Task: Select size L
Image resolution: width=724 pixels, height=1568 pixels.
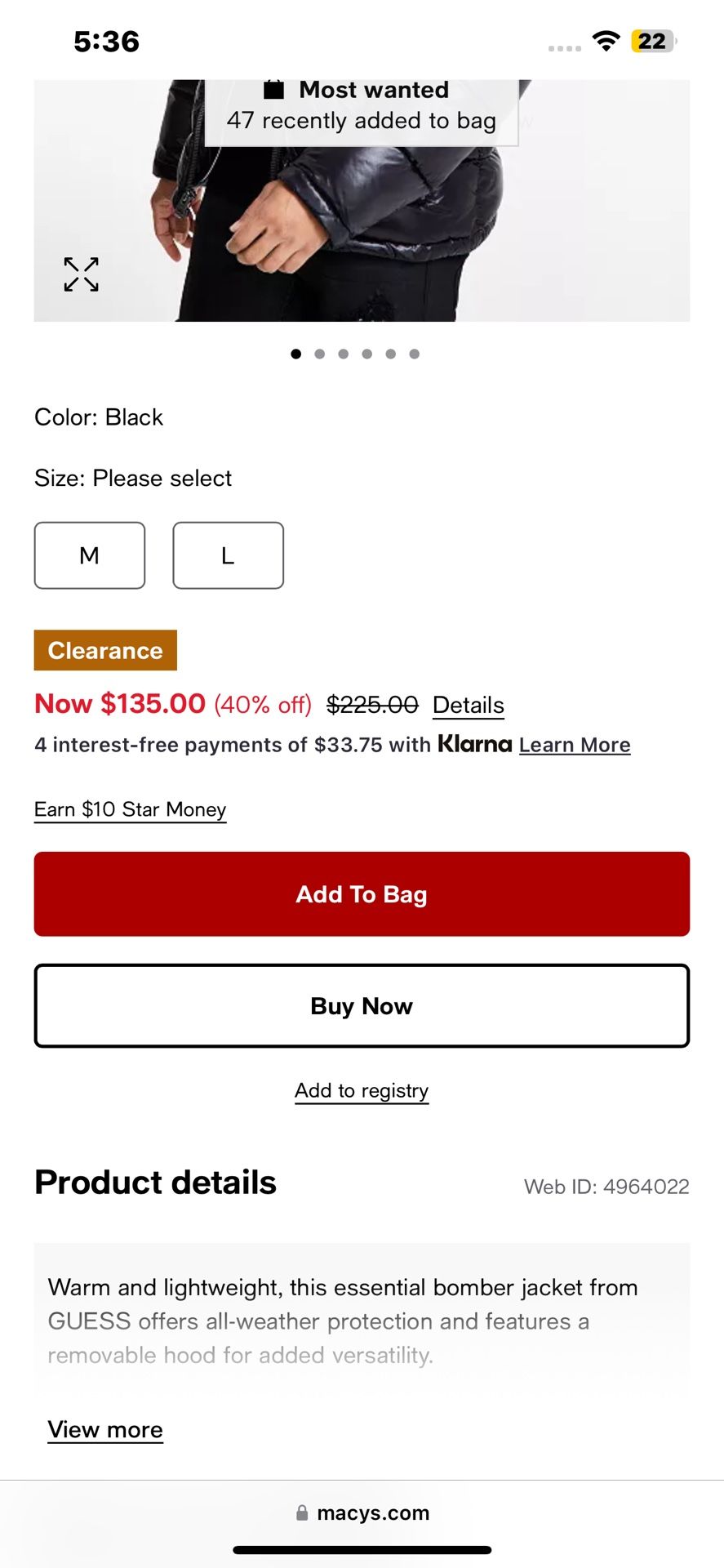Action: point(228,555)
